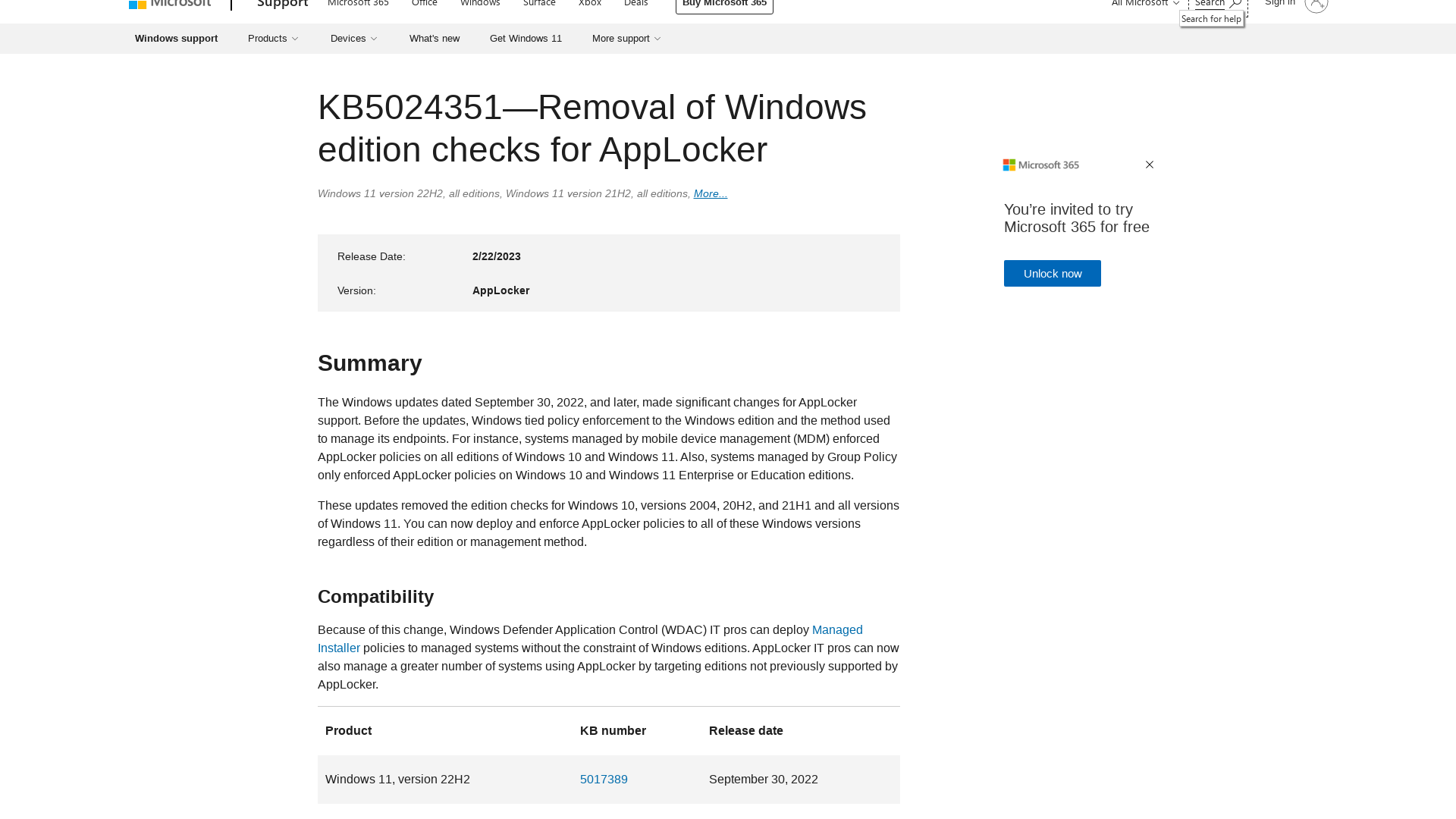Expand the More support dropdown menu
Viewport: 1456px width, 819px height.
point(624,38)
